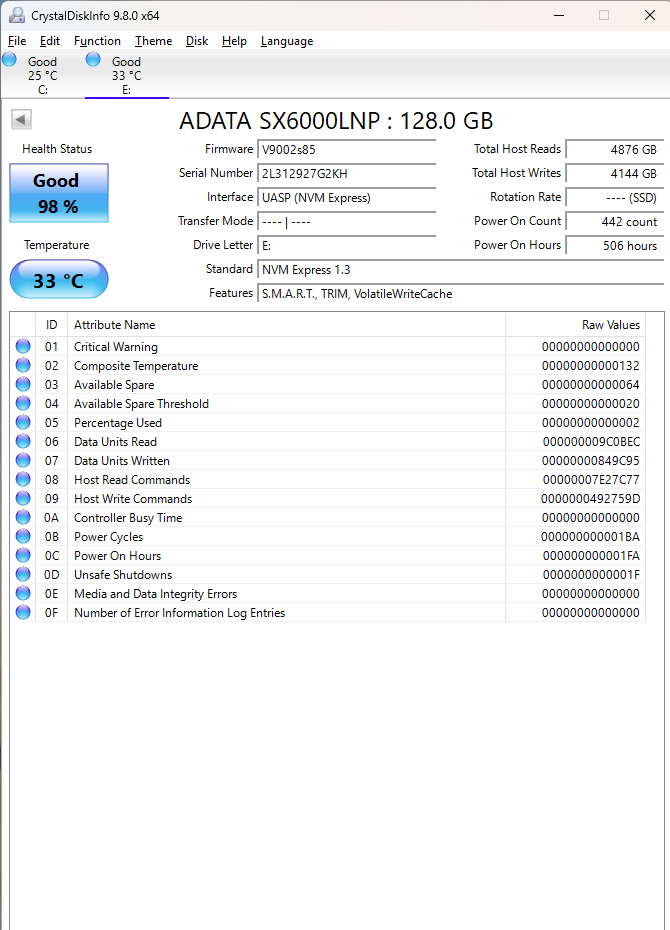The height and width of the screenshot is (930, 670).
Task: Click the E: drive status orb
Action: click(93, 59)
